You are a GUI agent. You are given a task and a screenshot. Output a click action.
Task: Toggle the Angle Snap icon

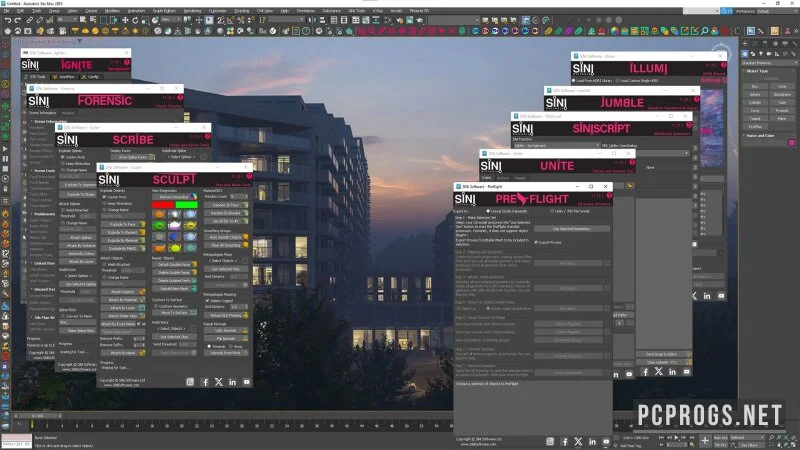coord(231,20)
